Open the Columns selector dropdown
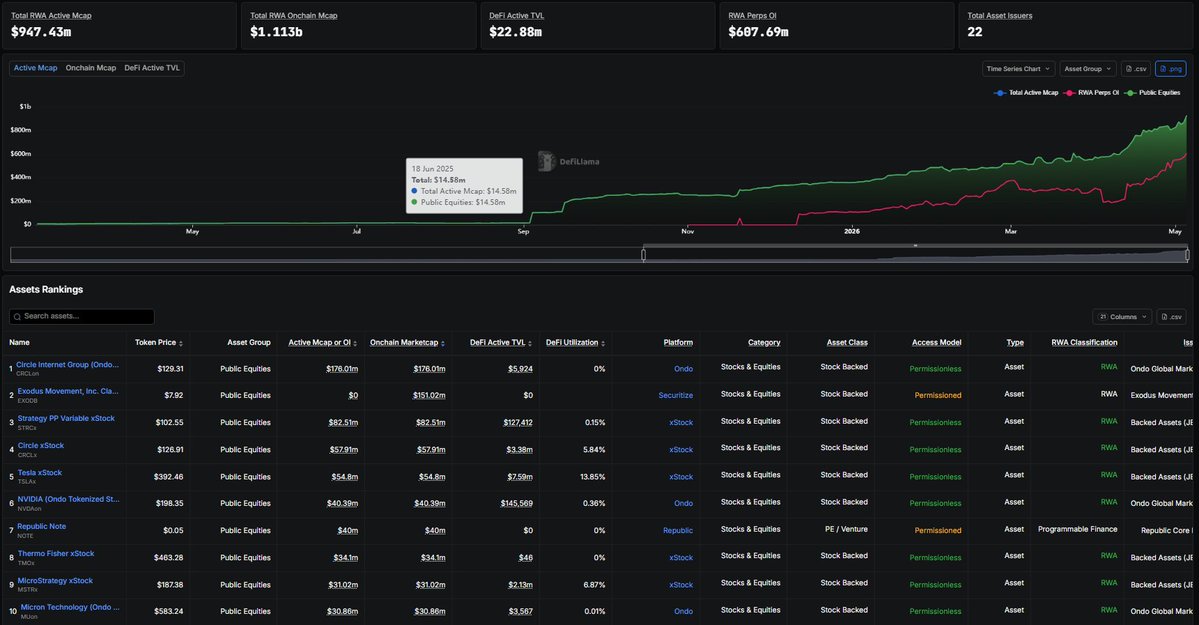Screen dimensions: 1199x625 (1123, 317)
